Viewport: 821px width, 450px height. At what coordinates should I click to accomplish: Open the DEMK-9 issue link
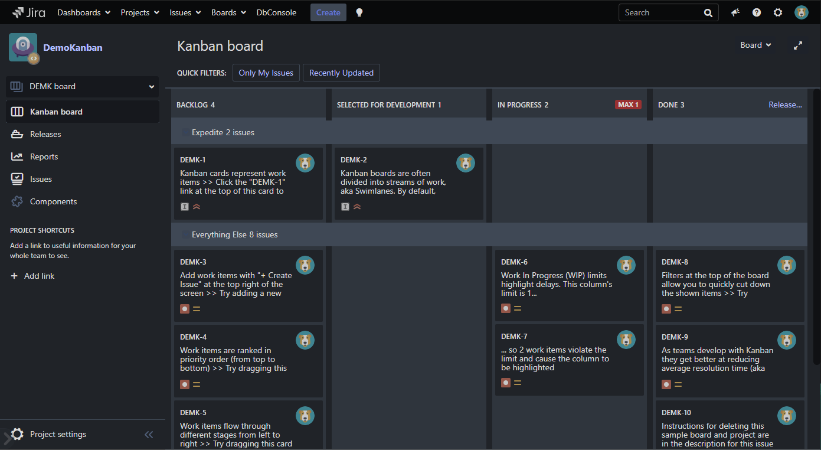tap(675, 337)
